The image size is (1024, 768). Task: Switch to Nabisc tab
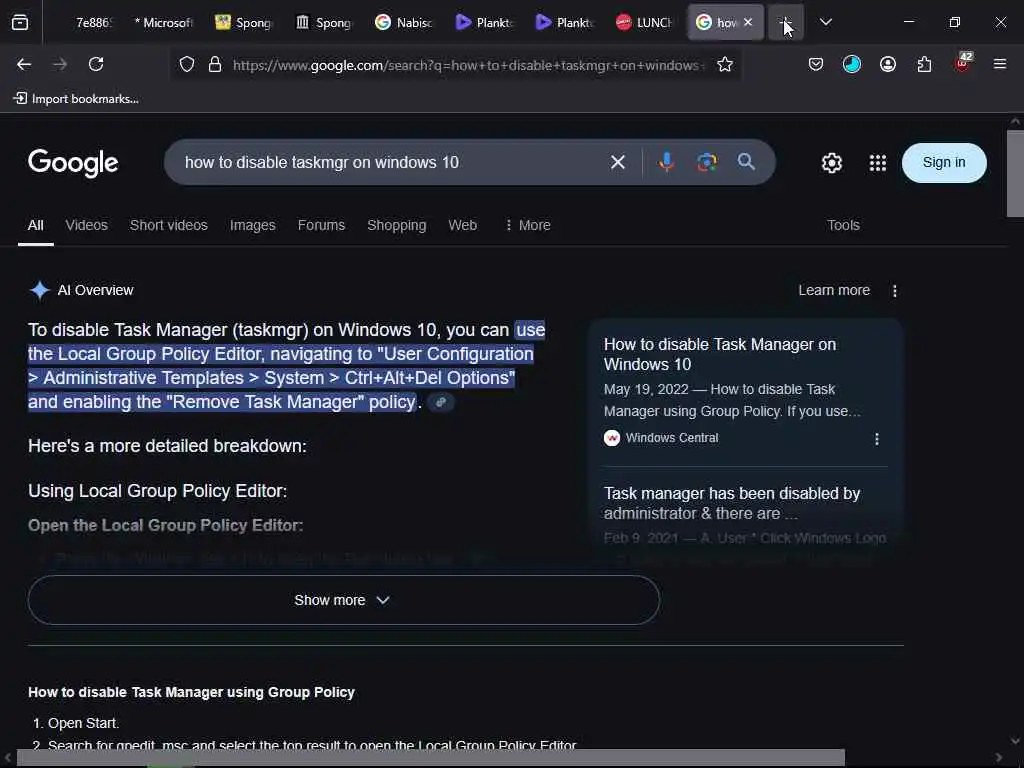point(404,22)
